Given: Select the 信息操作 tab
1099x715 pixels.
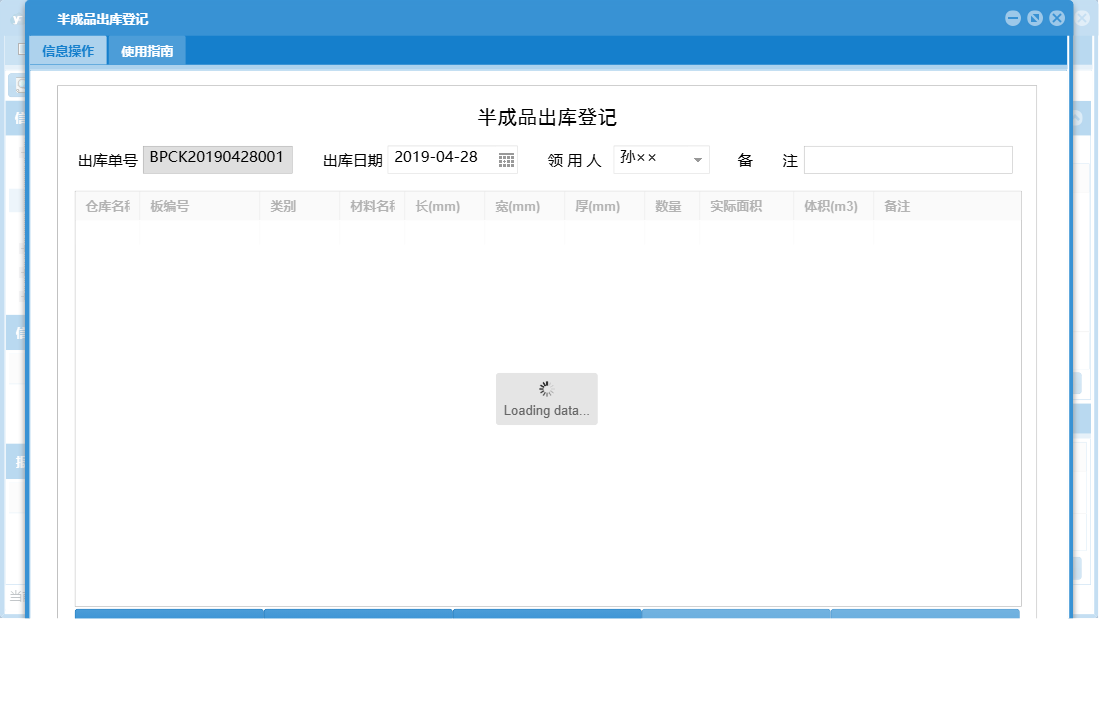Looking at the screenshot, I should 68,49.
